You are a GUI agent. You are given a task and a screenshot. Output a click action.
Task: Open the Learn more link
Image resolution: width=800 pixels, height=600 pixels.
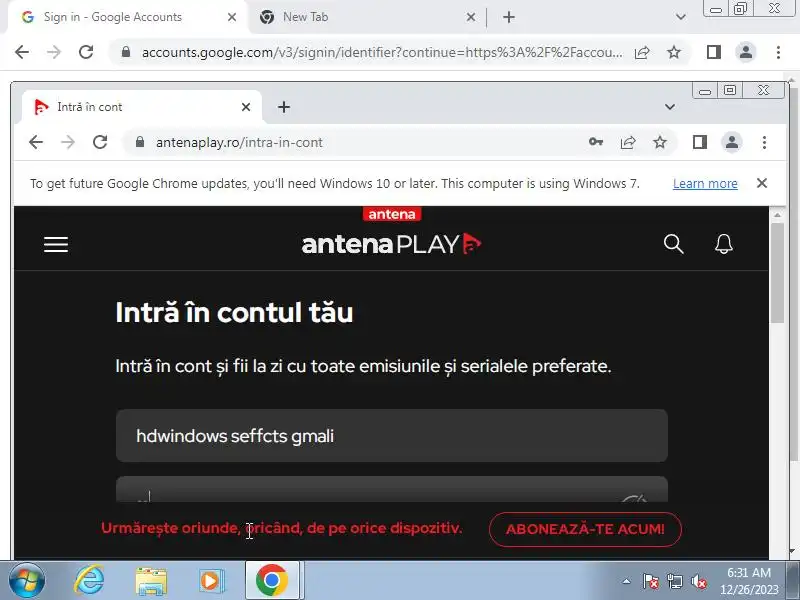705,184
